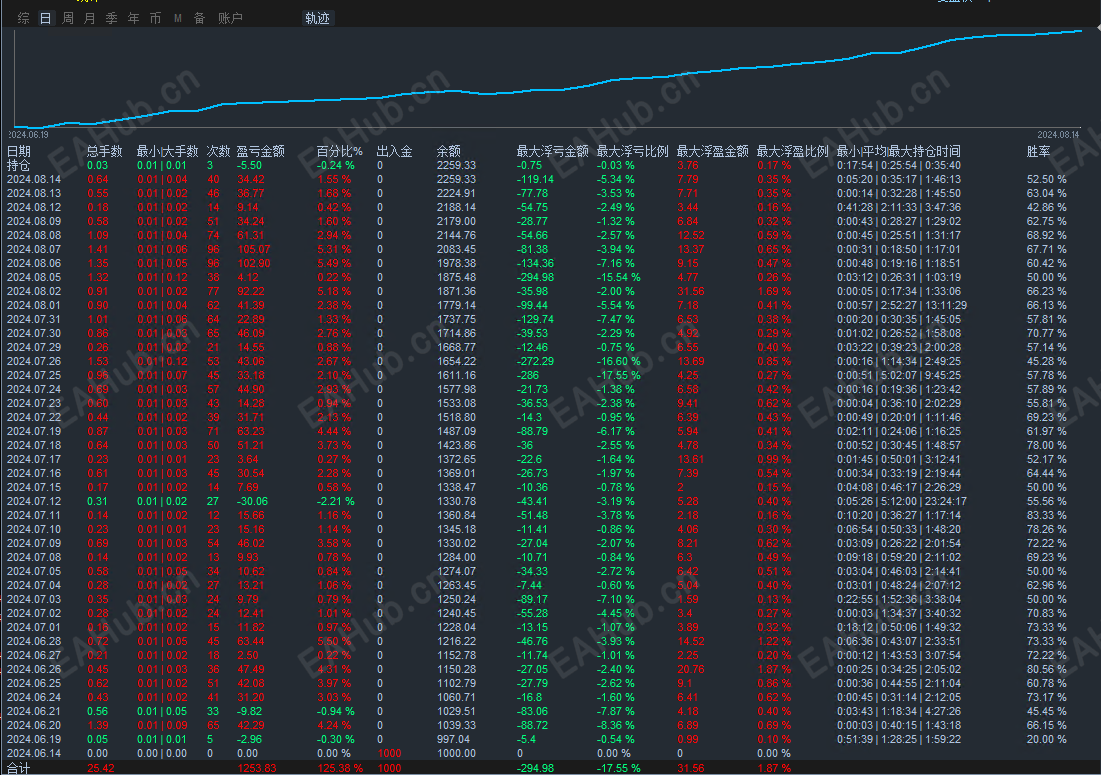The image size is (1101, 775).
Task: Switch to the 综 summary tab
Action: (23, 18)
